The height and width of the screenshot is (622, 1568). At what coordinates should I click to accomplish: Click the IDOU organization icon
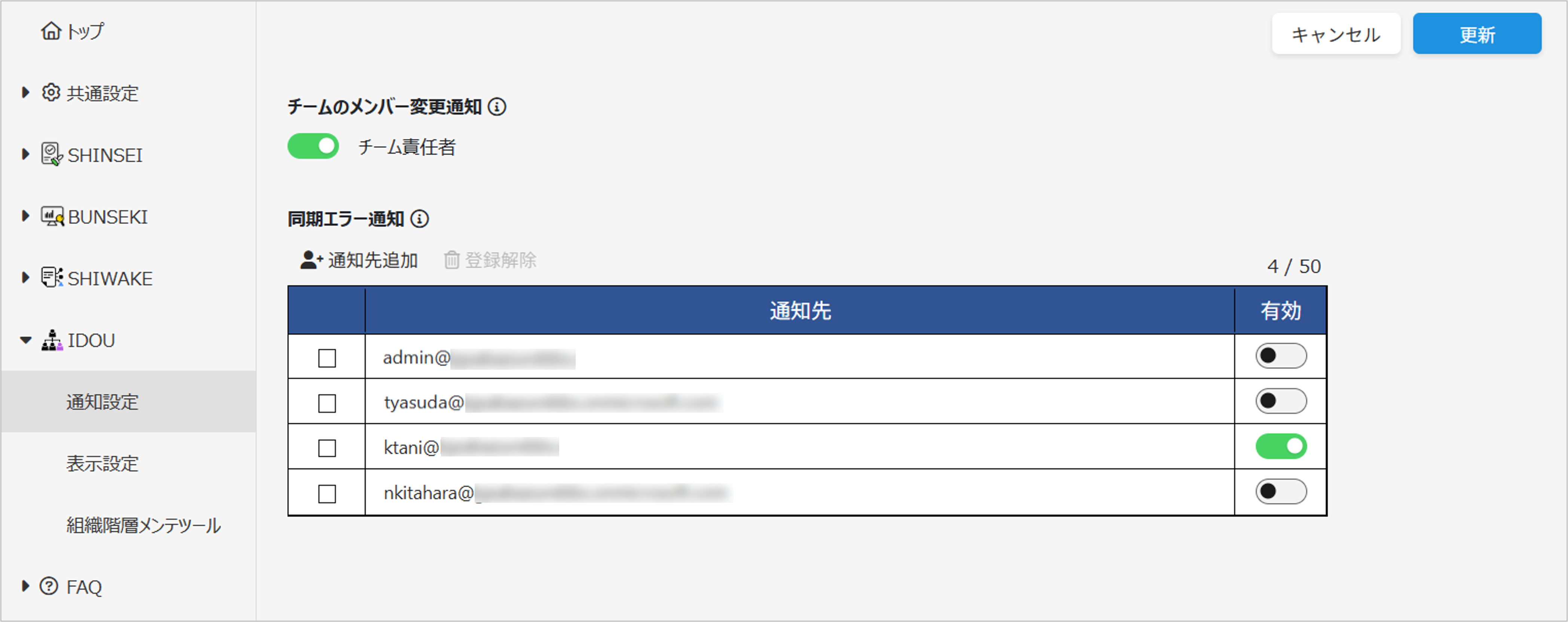[52, 340]
